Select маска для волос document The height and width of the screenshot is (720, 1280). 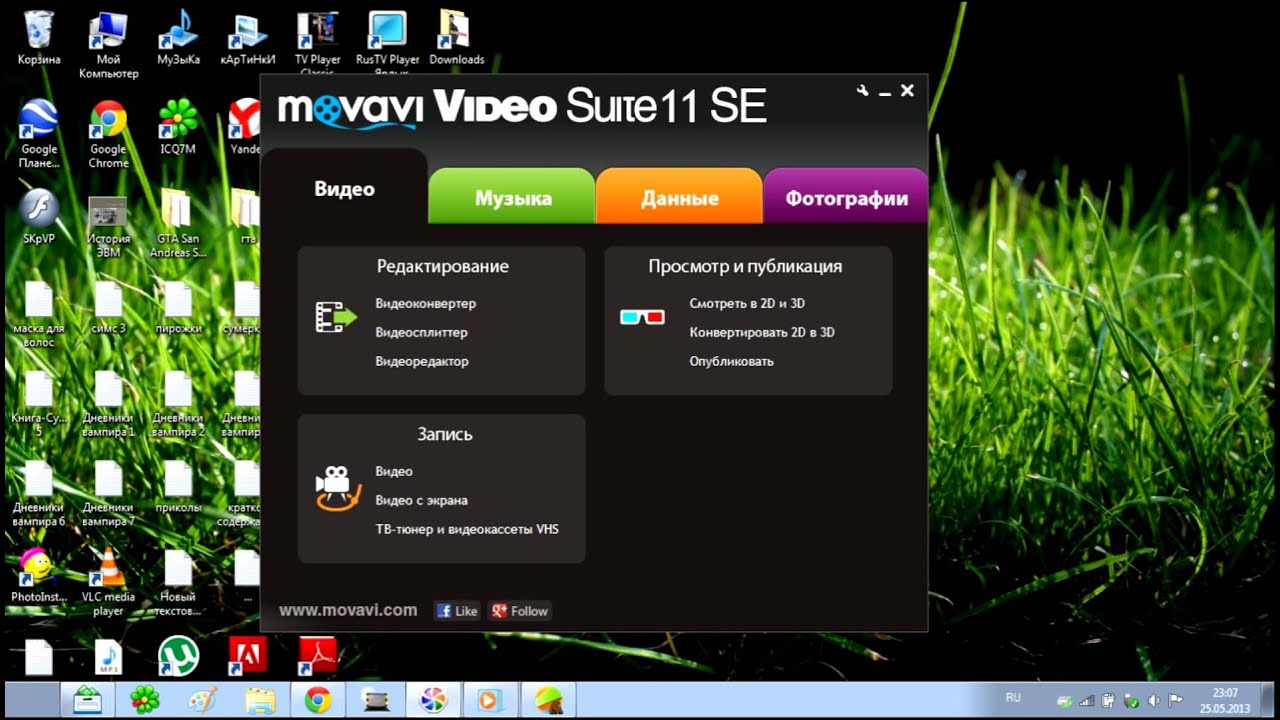pos(39,314)
